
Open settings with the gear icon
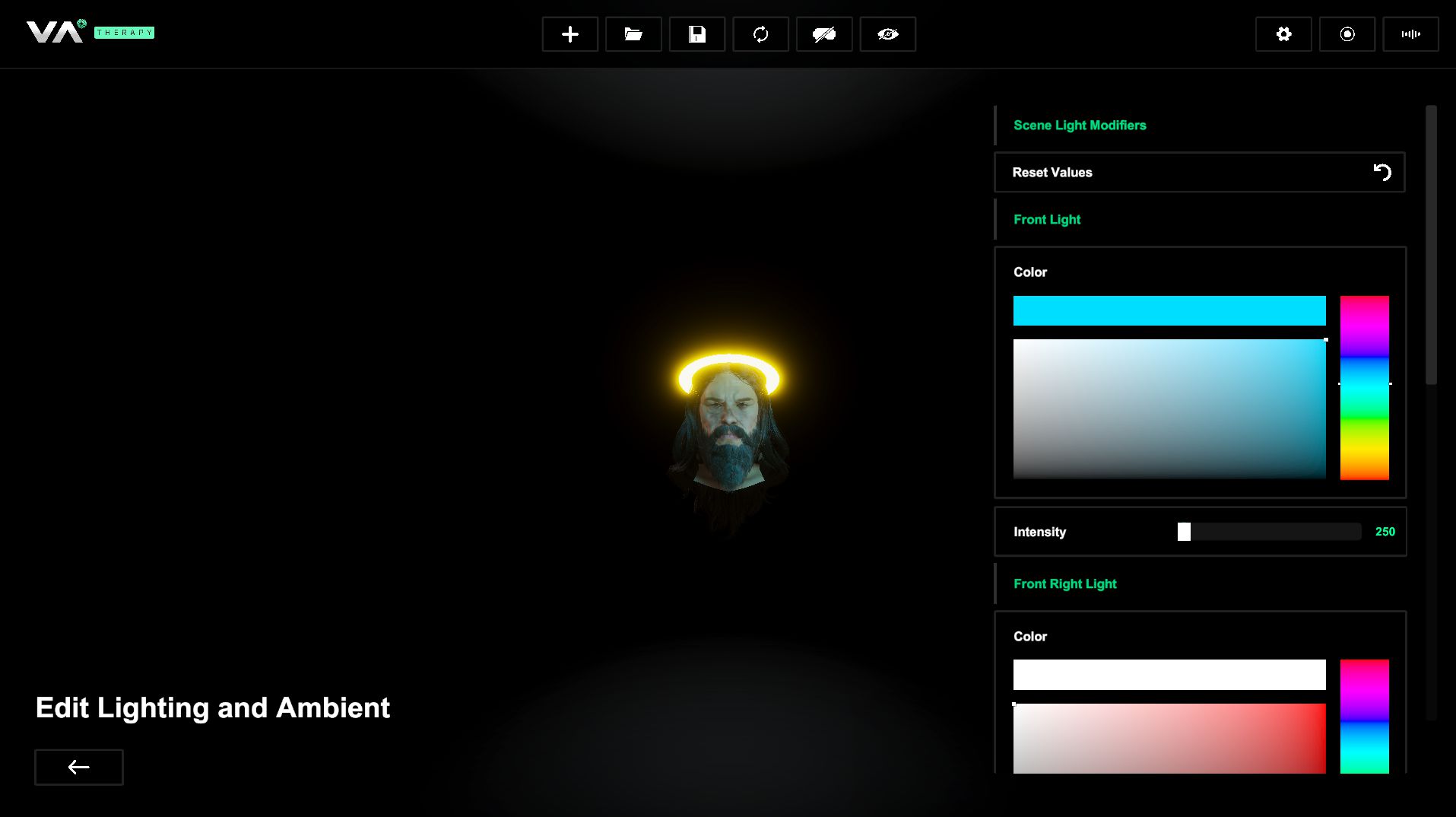(x=1283, y=34)
